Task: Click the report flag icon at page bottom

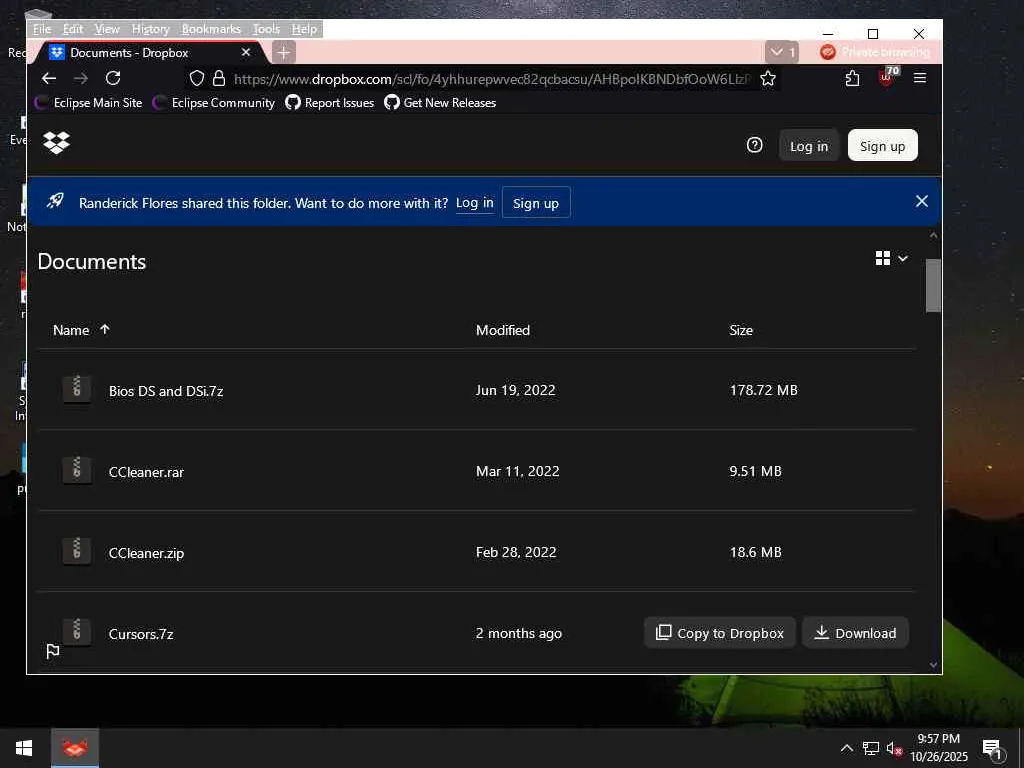Action: click(53, 651)
